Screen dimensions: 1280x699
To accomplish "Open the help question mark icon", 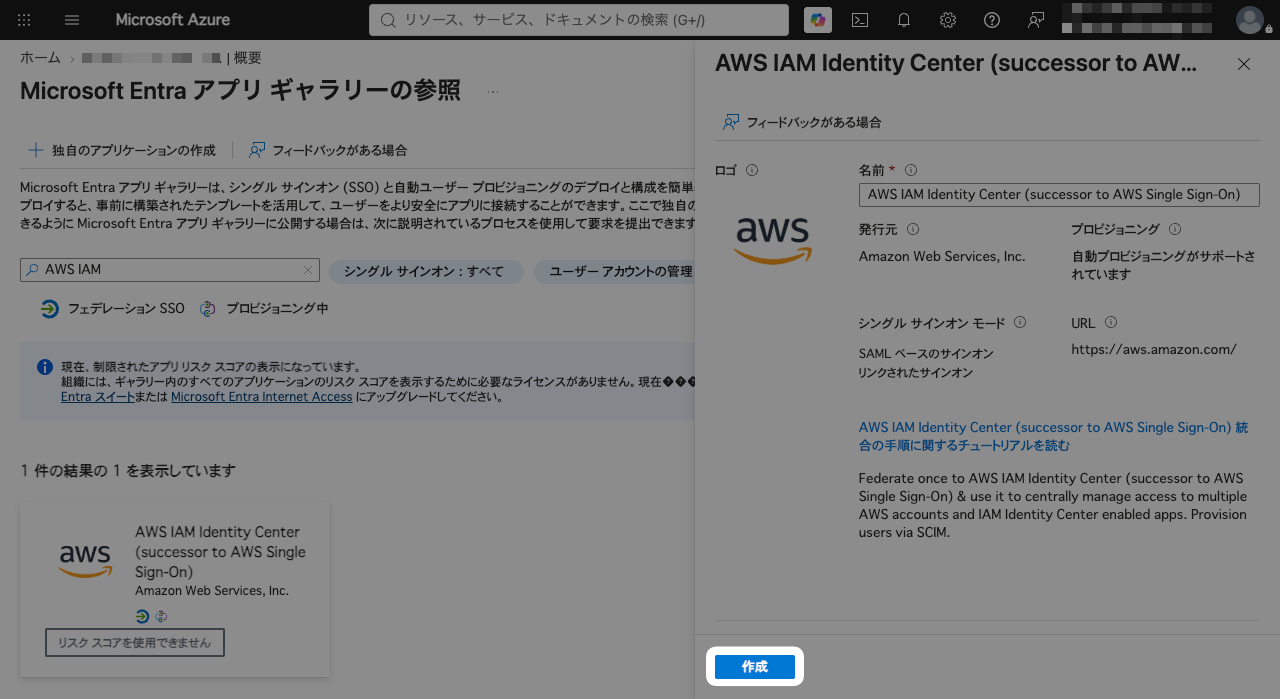I will (992, 20).
